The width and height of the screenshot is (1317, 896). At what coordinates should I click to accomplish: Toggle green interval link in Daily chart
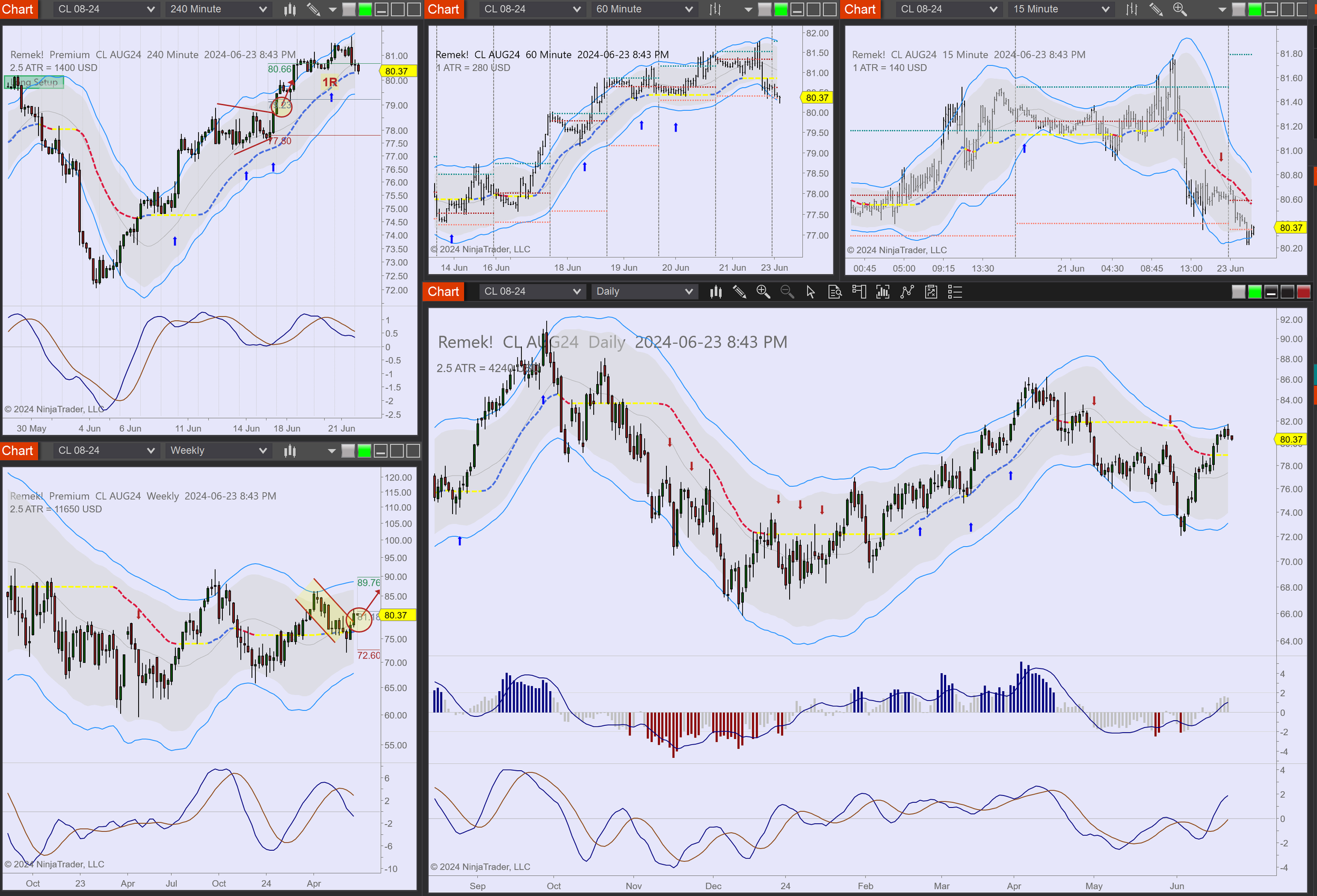[x=1255, y=292]
